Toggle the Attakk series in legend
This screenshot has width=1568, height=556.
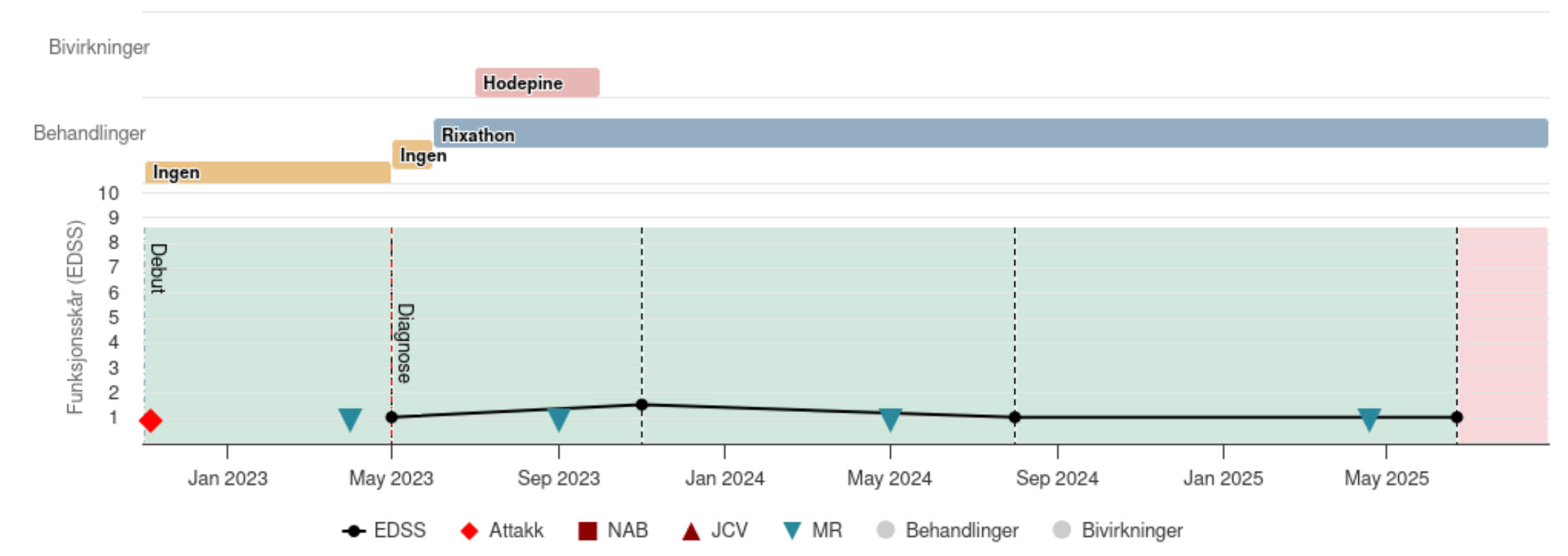click(502, 531)
